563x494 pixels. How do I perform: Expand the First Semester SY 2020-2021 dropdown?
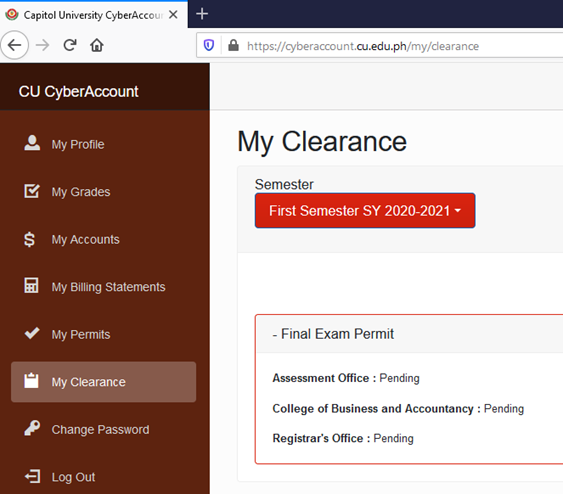coord(365,211)
